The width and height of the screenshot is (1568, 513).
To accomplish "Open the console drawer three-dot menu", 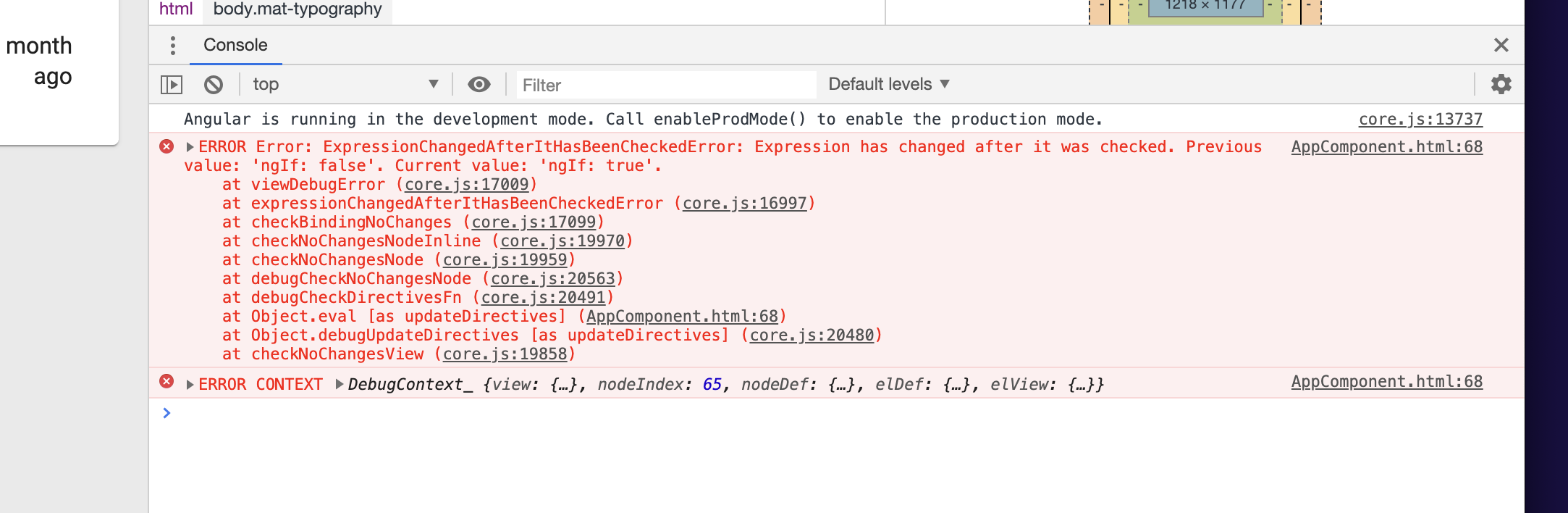I will click(x=172, y=46).
